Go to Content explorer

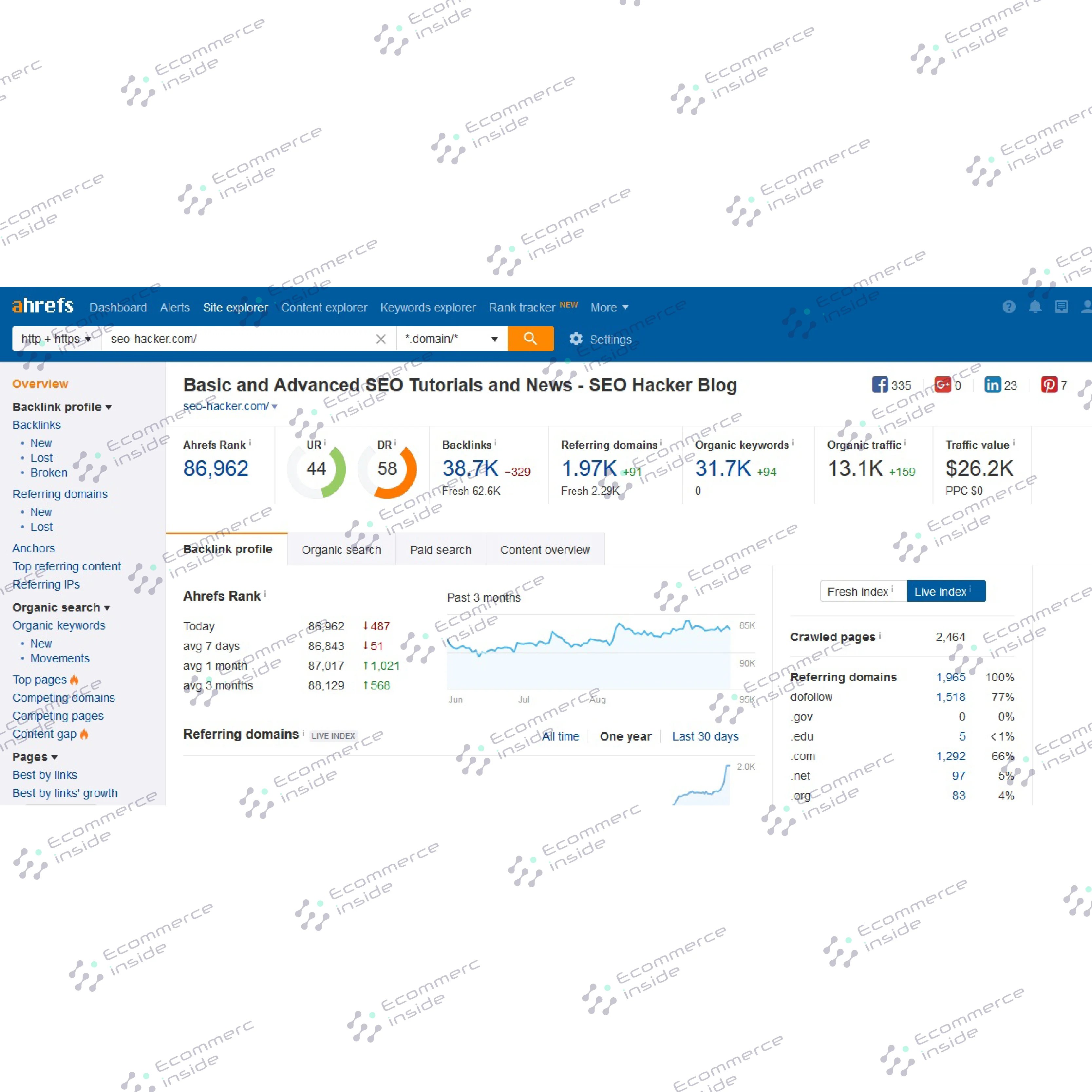point(325,308)
